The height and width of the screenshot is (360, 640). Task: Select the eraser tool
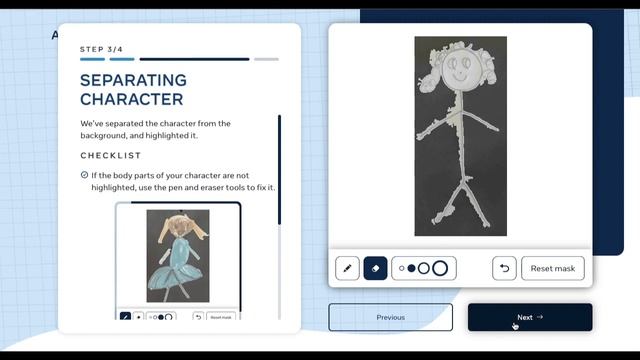[375, 268]
